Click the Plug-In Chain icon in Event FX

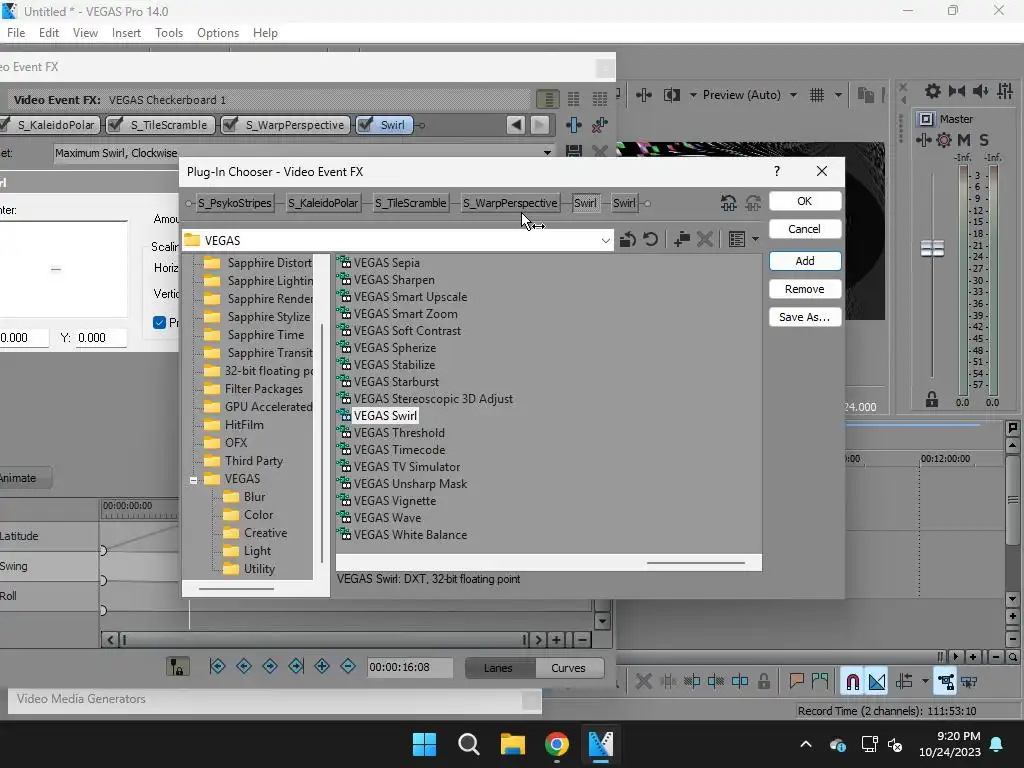(x=574, y=125)
